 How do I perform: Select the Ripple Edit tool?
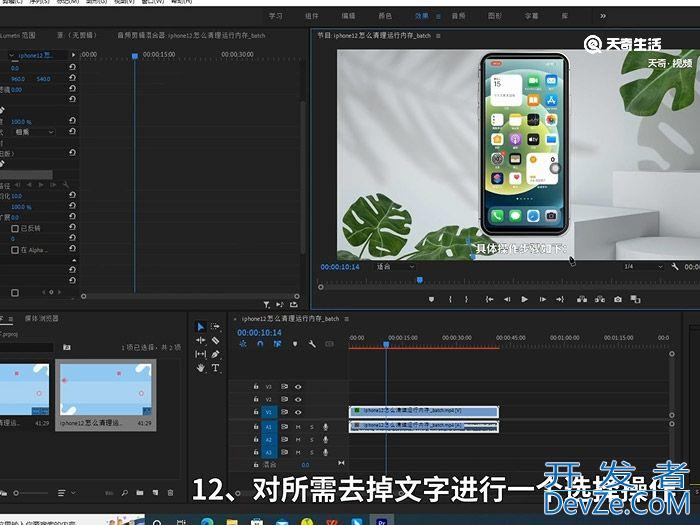(x=200, y=341)
